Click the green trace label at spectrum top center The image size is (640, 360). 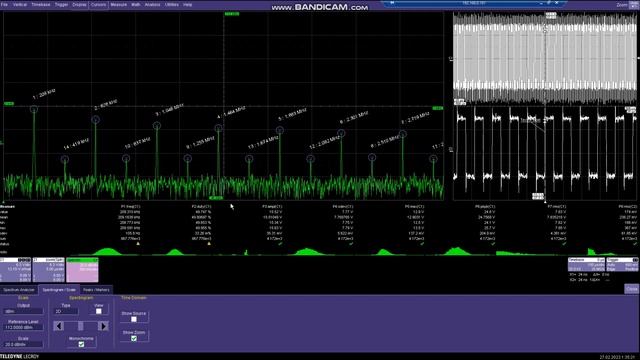232,14
